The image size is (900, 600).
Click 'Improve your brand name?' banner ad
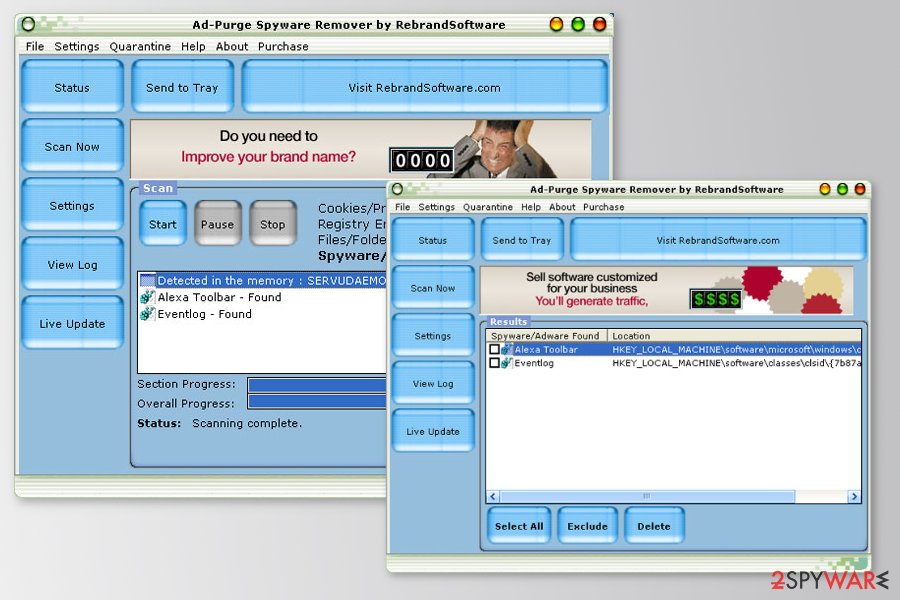point(360,149)
